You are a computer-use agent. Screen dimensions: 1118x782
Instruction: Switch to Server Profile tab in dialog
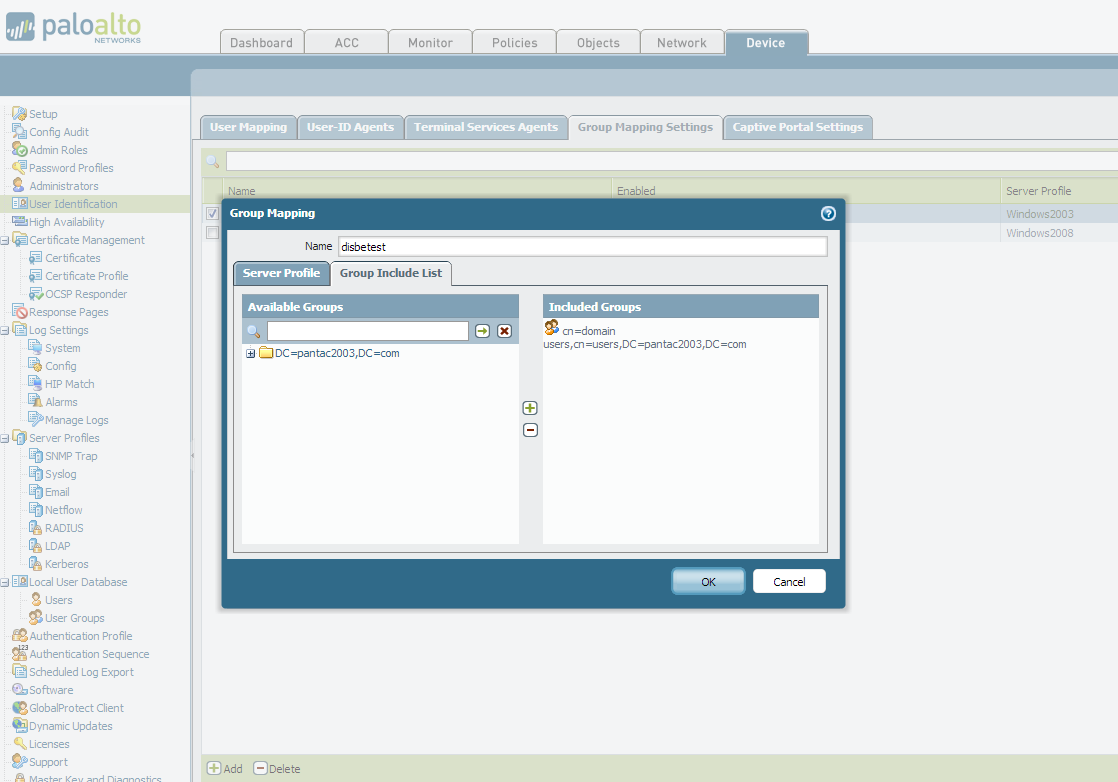[282, 273]
